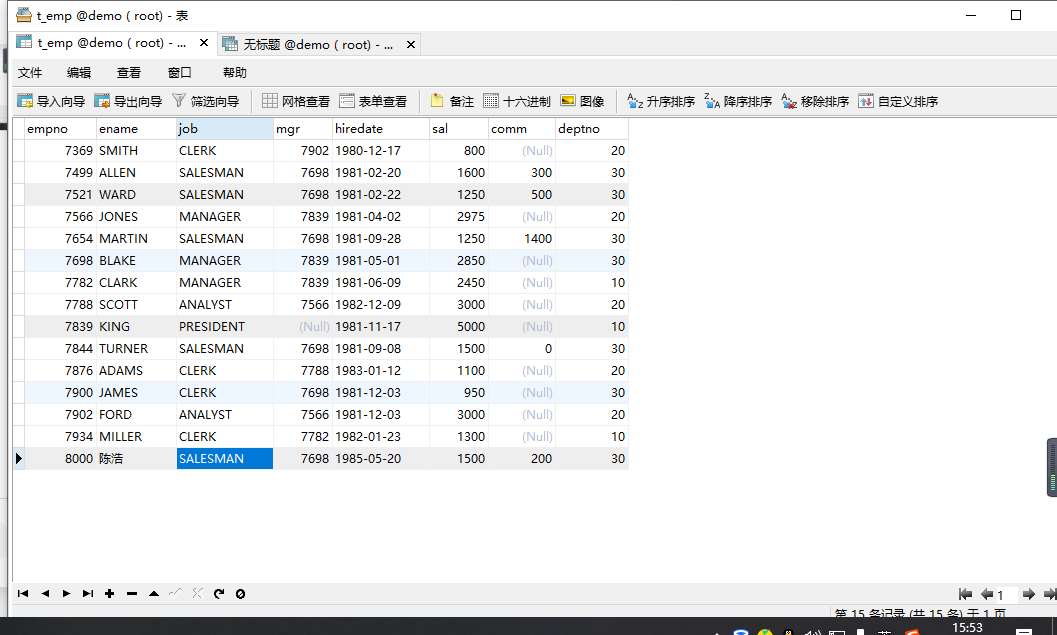Click the job column header

pos(224,129)
